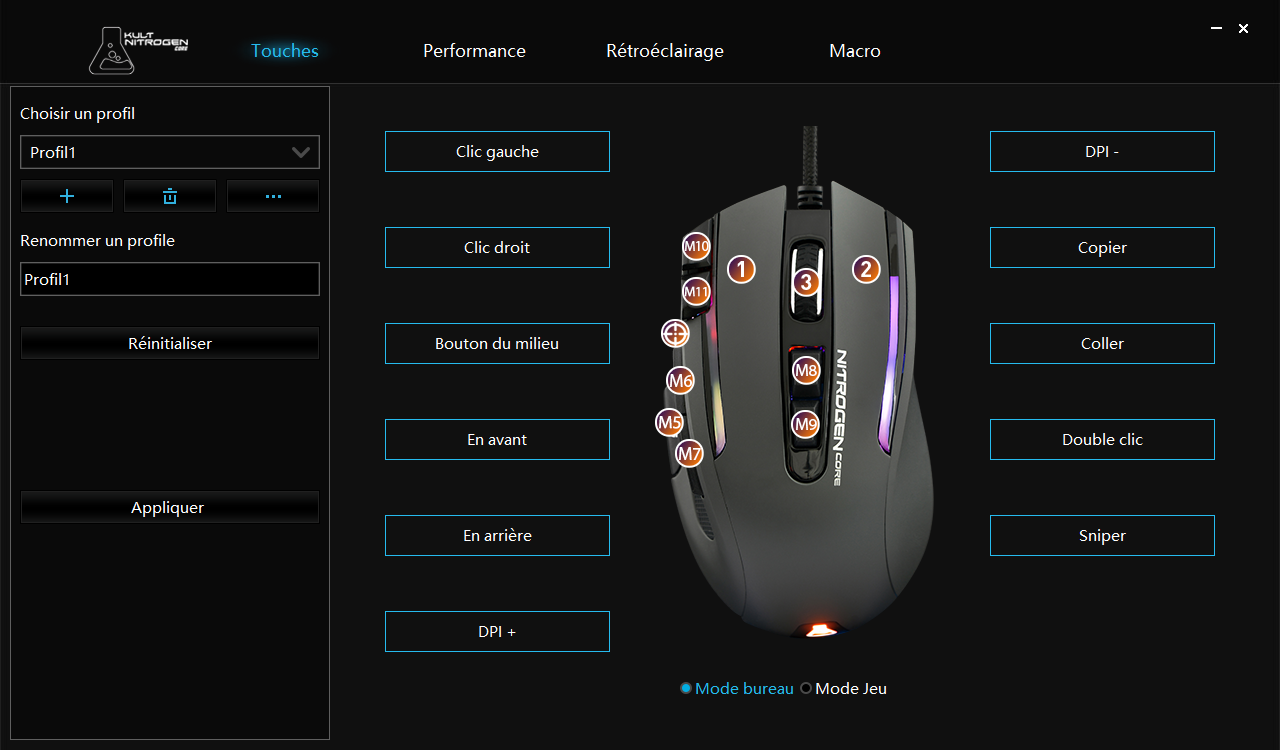Image resolution: width=1280 pixels, height=750 pixels.
Task: Open the Clic gauche assignment box
Action: tap(497, 151)
